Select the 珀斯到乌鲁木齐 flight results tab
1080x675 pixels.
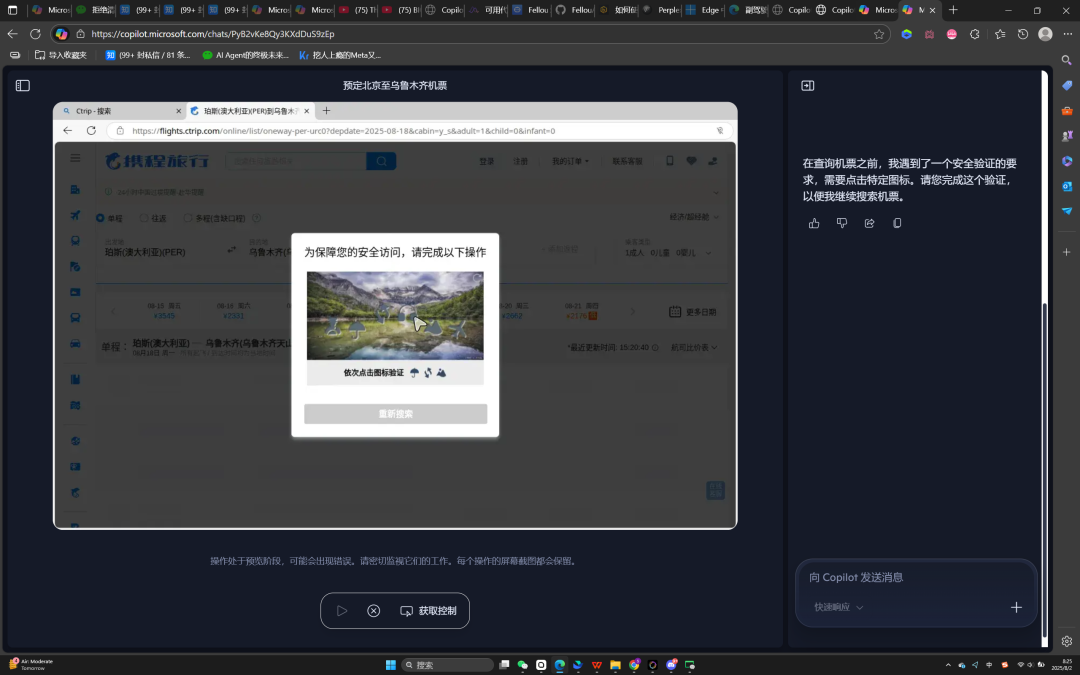[x=244, y=111]
